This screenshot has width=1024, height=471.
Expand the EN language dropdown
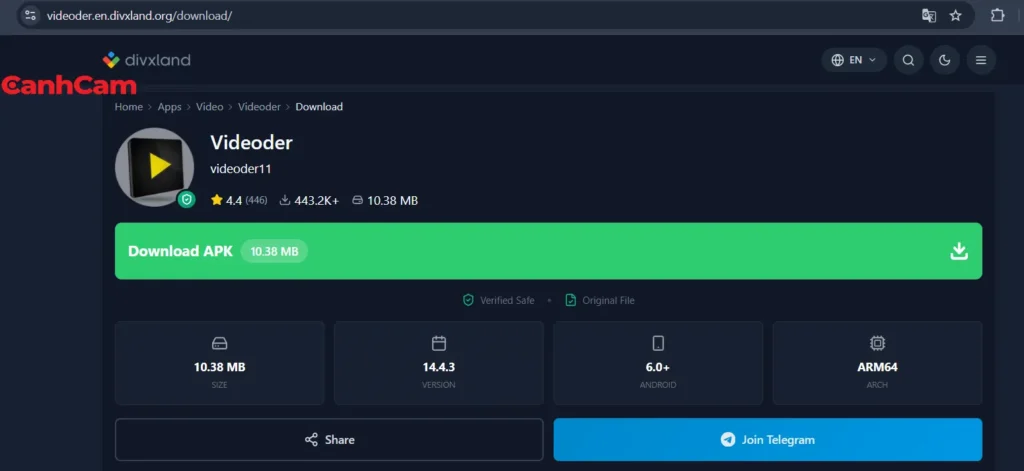click(x=854, y=60)
